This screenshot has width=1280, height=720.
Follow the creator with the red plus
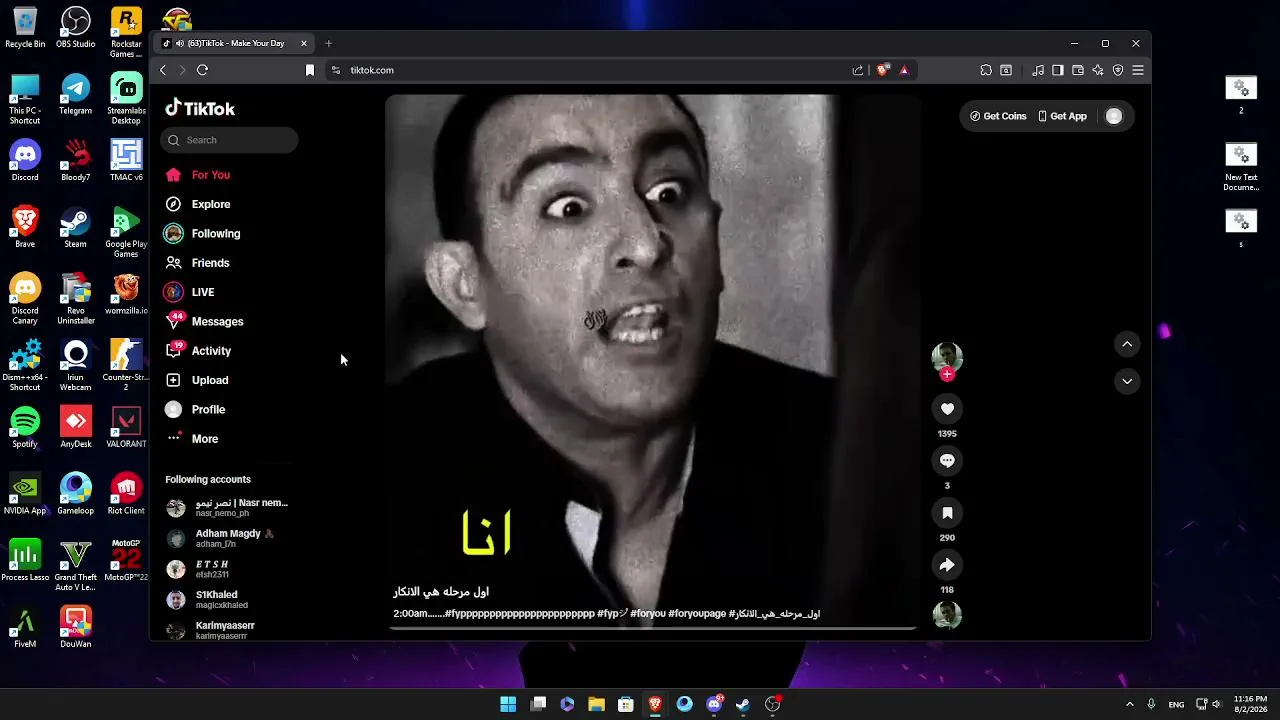[x=947, y=374]
